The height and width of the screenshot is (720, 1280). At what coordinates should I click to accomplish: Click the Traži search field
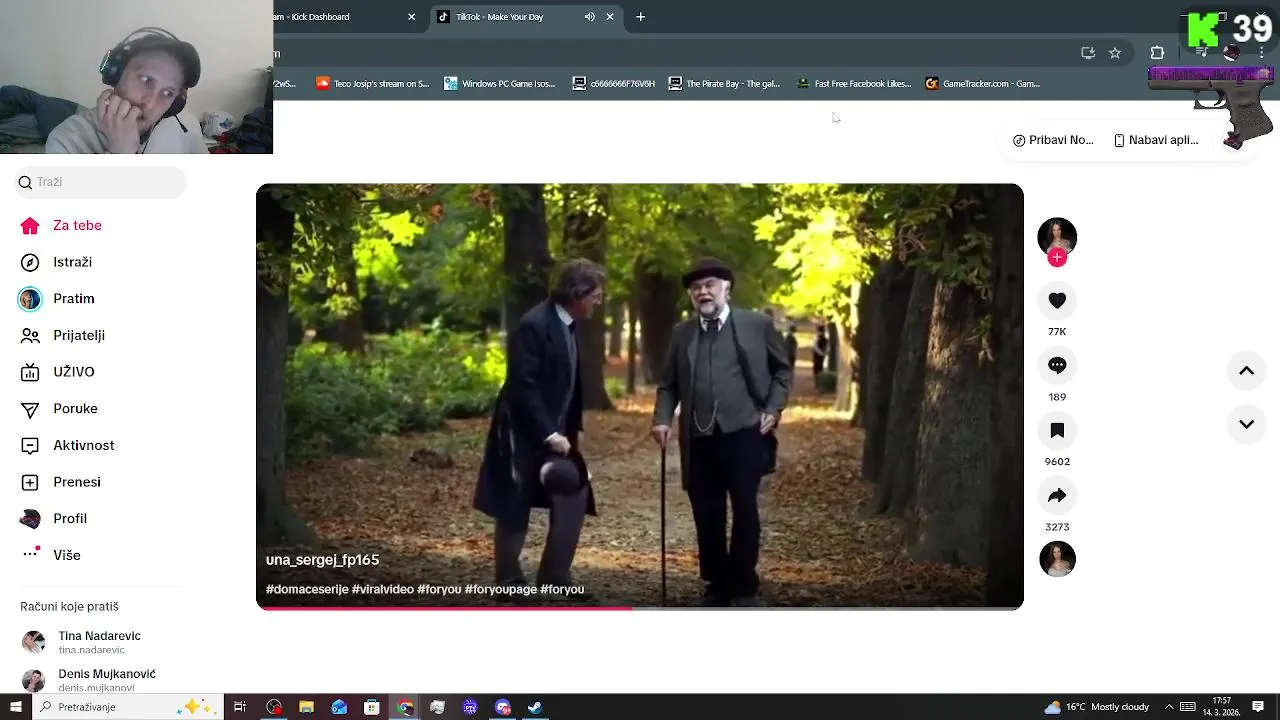point(100,182)
